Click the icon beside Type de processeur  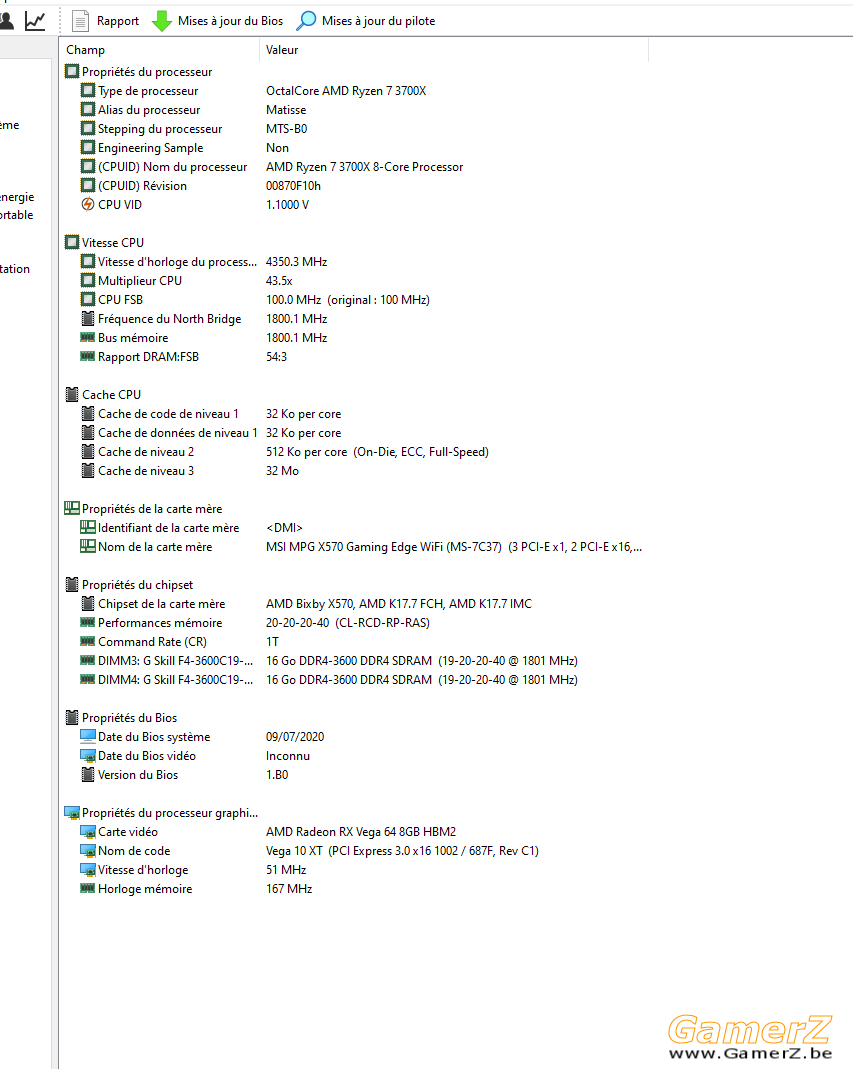(x=88, y=90)
